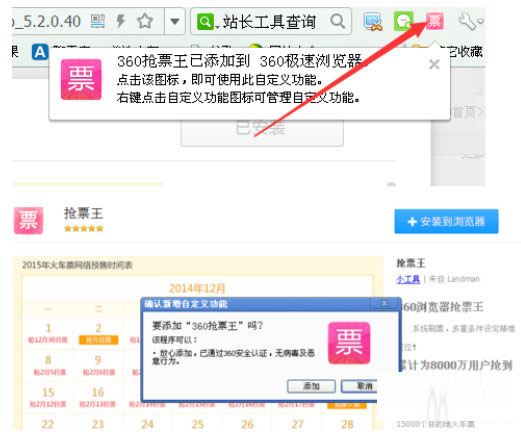
Task: Open the pink 票 extension in toolbar
Action: coord(434,21)
